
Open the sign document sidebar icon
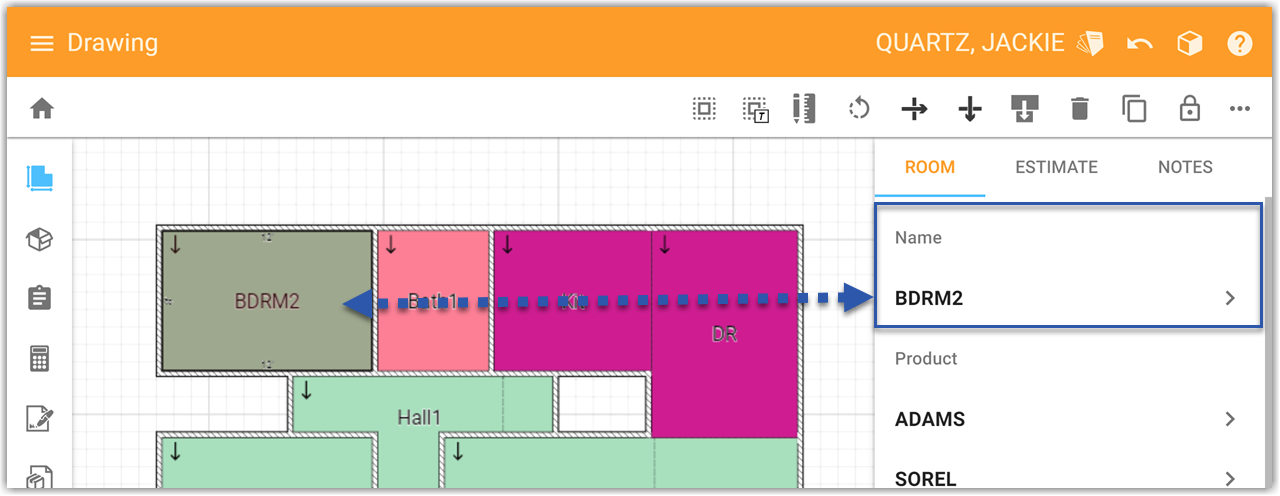coord(40,419)
